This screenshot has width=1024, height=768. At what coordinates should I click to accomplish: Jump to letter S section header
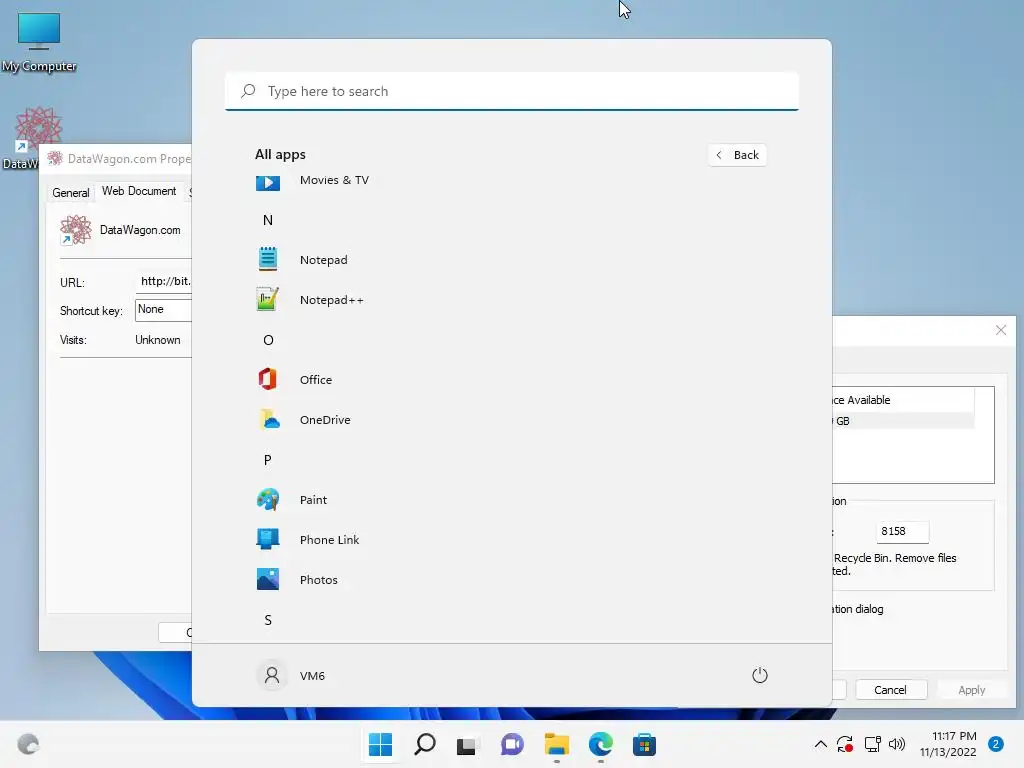(x=268, y=620)
